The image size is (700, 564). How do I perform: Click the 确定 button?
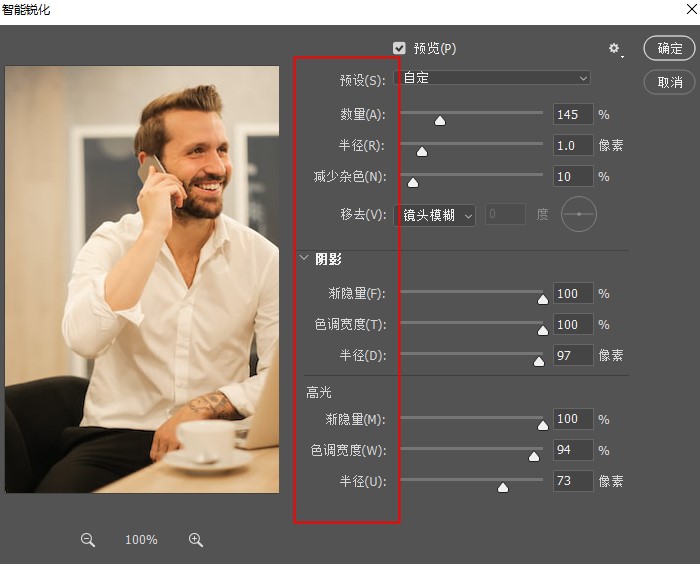pos(669,48)
